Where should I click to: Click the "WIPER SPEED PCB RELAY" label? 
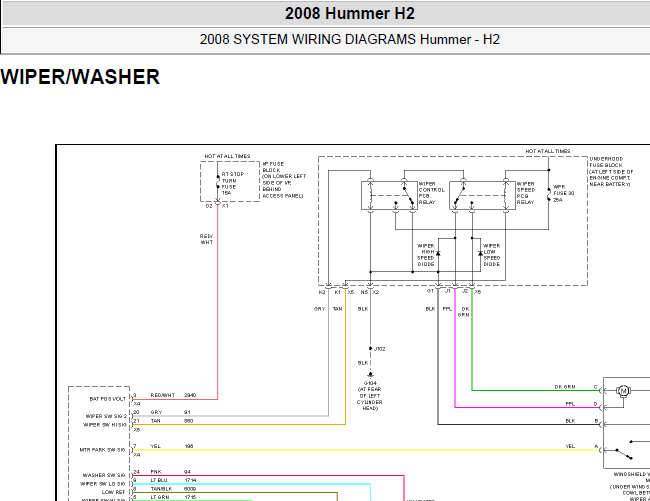(x=526, y=193)
